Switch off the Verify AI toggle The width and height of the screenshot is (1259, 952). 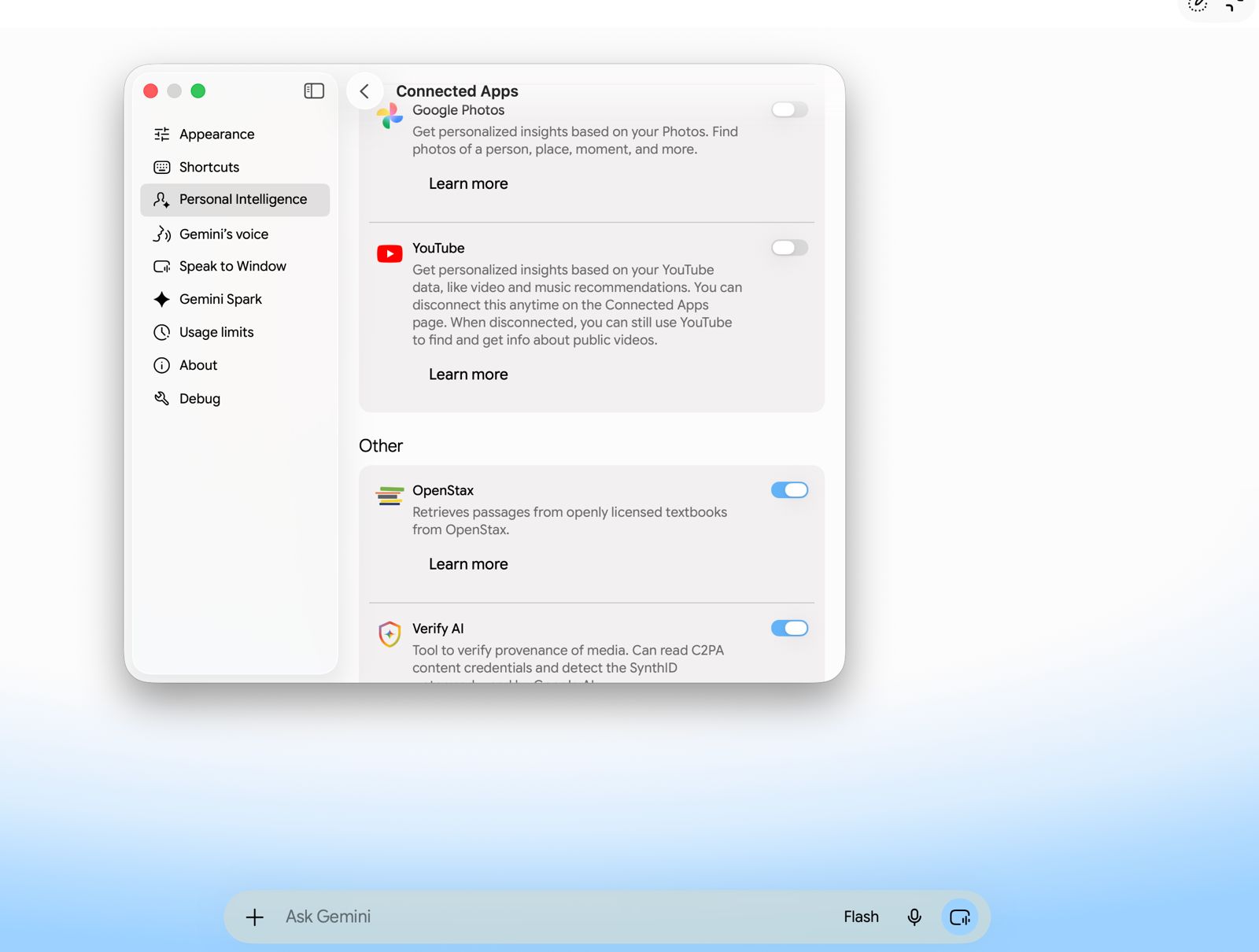tap(789, 628)
